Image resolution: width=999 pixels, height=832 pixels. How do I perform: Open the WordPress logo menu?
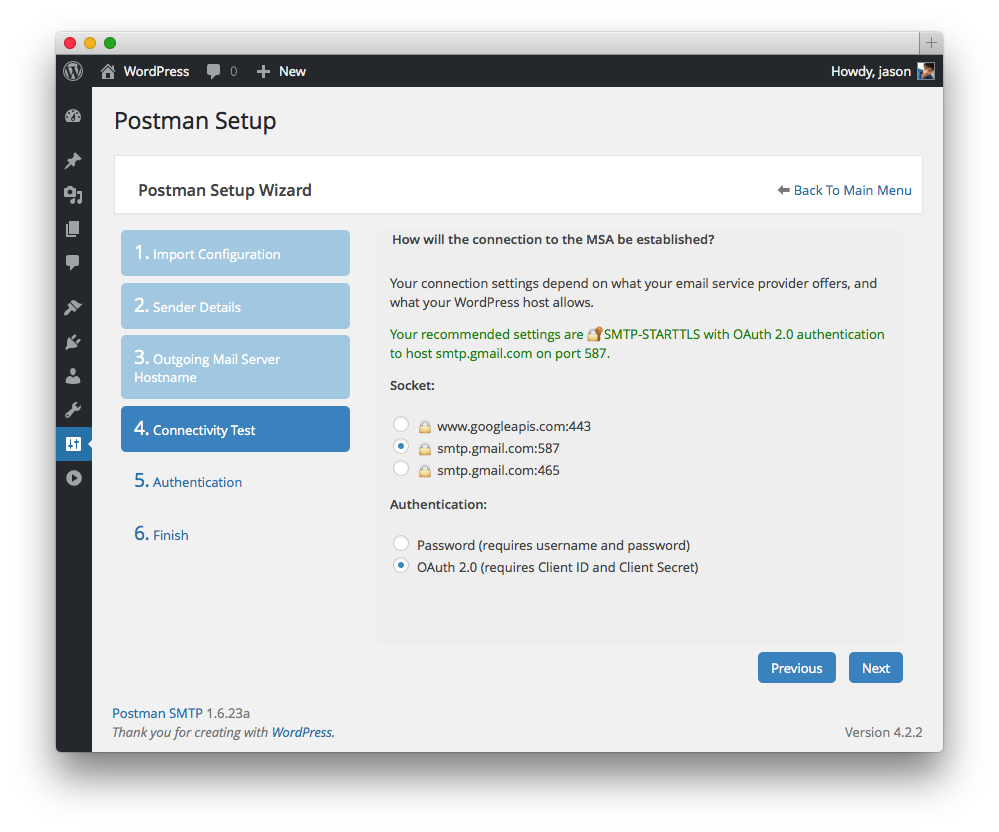(73, 71)
